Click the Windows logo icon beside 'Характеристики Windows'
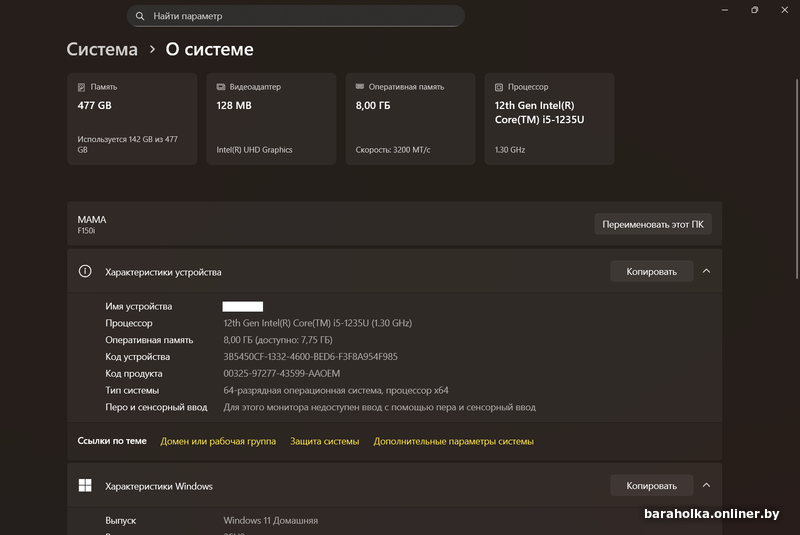The image size is (800, 535). 85,486
